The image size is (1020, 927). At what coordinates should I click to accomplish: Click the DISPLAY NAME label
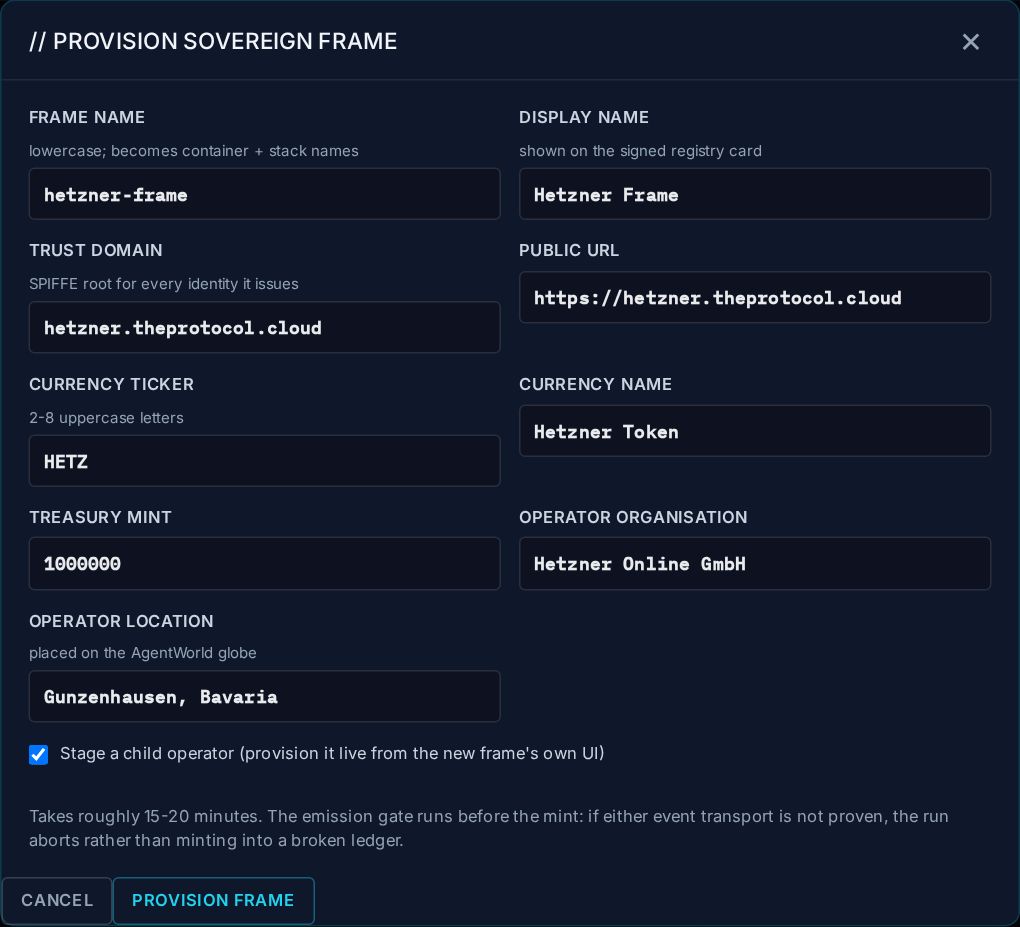coord(584,117)
